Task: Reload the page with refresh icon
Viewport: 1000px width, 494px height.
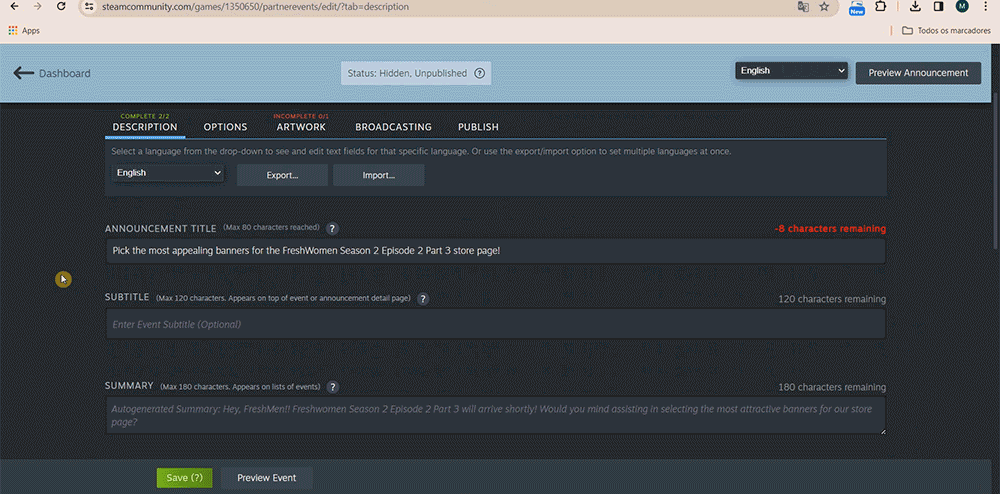Action: pos(61,6)
